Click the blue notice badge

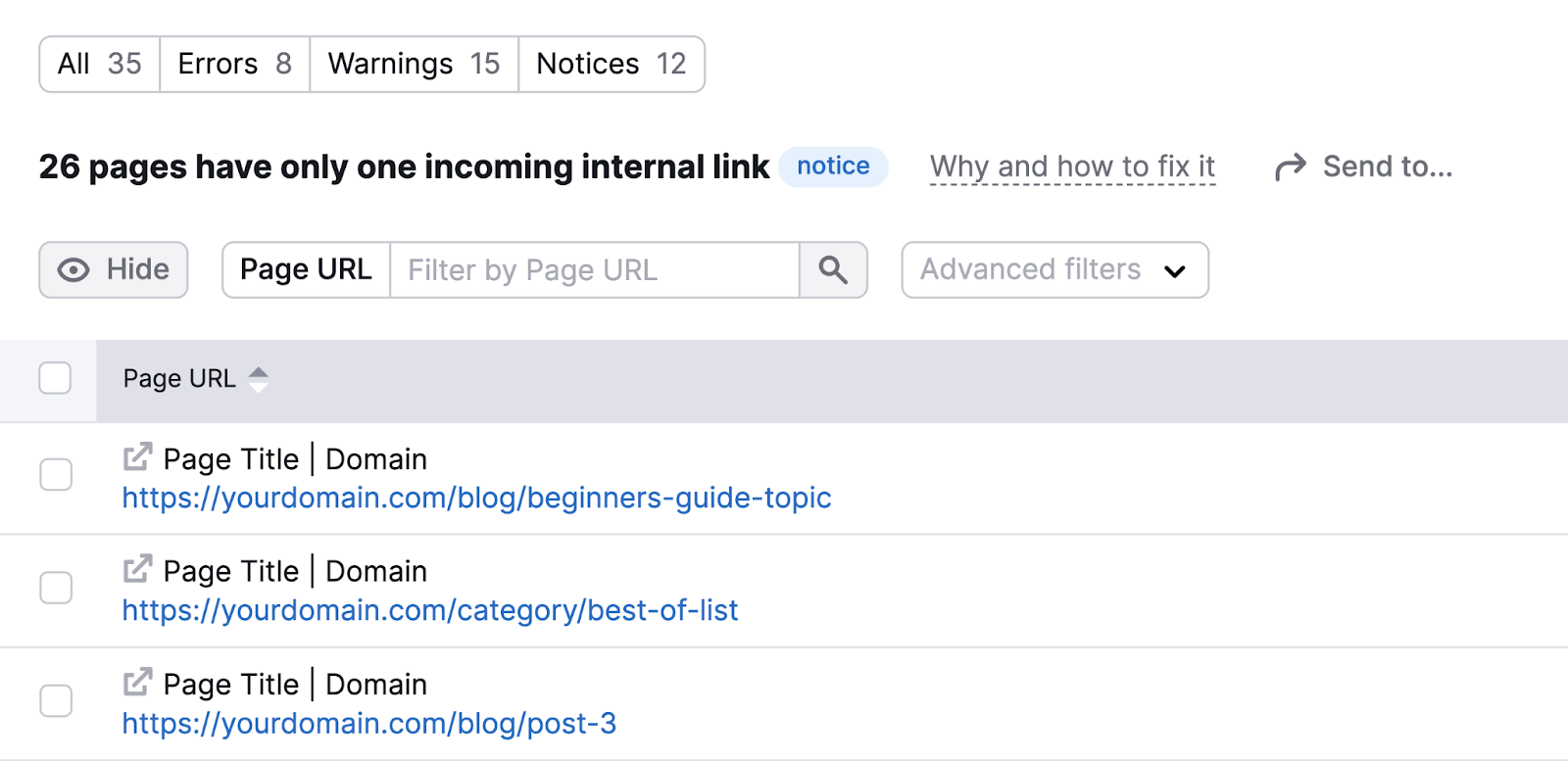(x=834, y=166)
